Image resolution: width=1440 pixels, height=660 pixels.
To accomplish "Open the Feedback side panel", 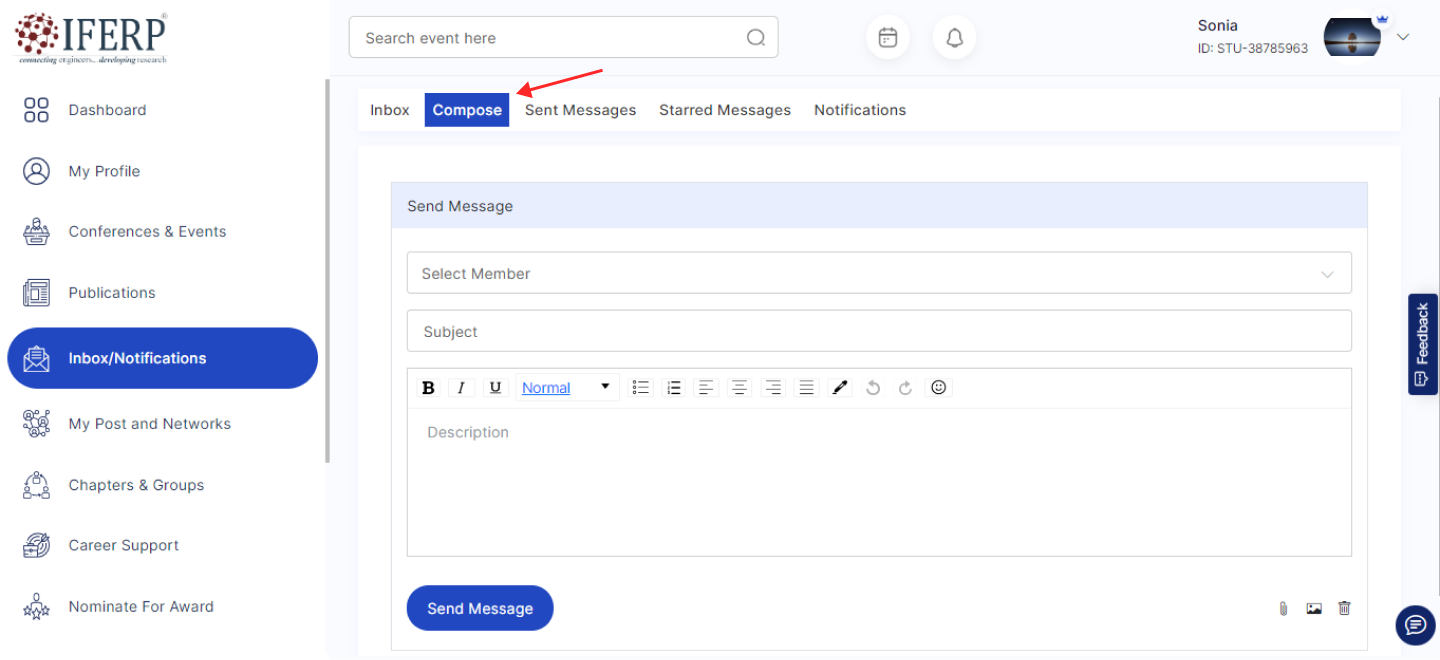I will click(x=1422, y=344).
